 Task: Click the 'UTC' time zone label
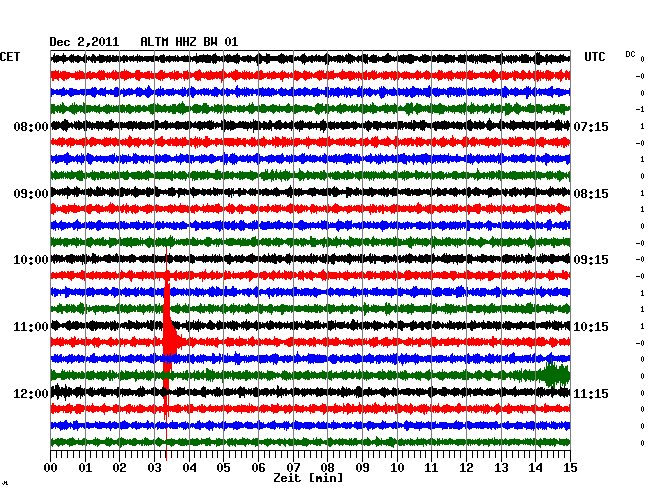[x=595, y=57]
